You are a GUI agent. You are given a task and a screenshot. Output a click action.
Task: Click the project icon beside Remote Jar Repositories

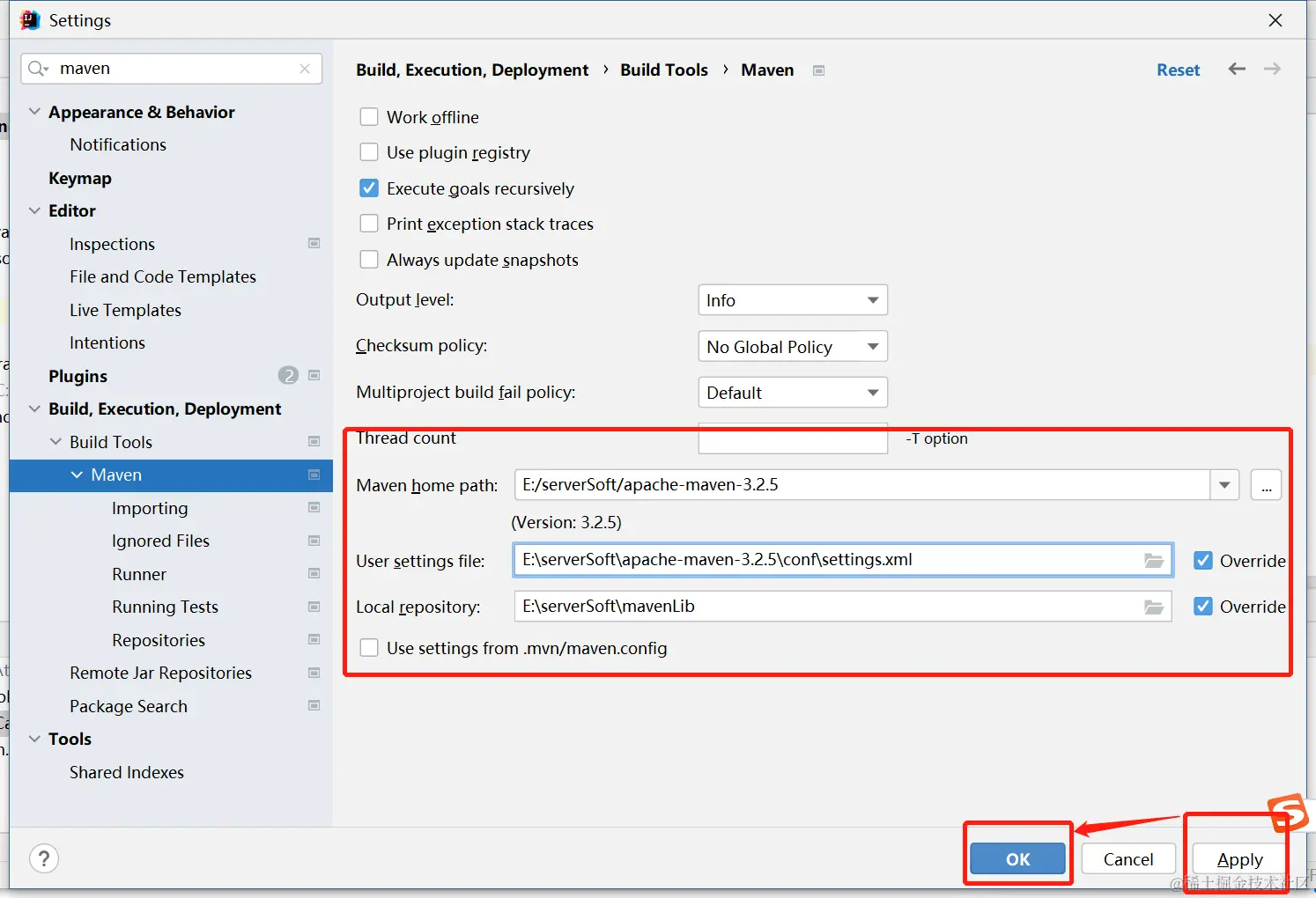[314, 673]
